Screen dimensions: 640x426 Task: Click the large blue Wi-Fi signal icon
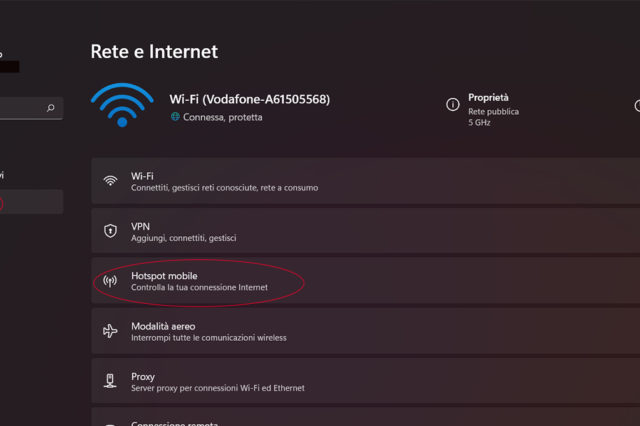pyautogui.click(x=122, y=105)
